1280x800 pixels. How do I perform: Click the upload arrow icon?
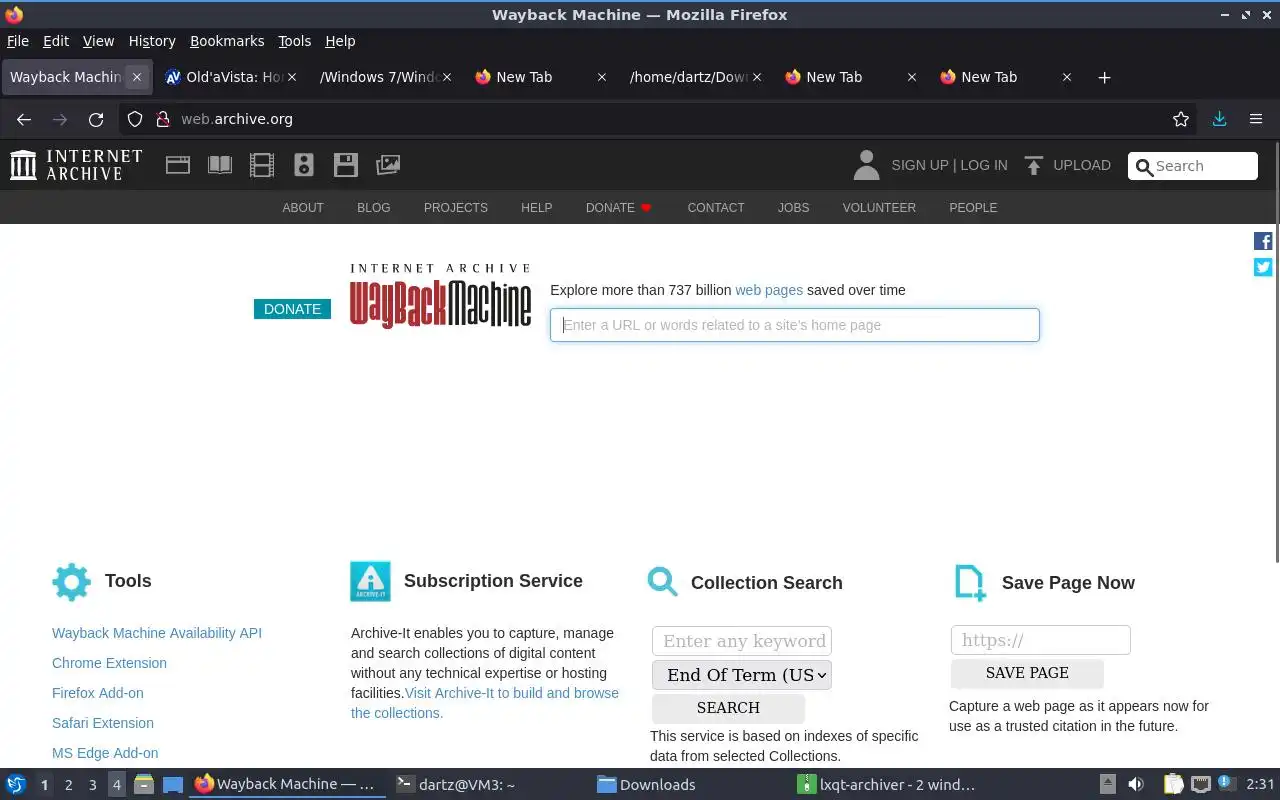[1034, 165]
